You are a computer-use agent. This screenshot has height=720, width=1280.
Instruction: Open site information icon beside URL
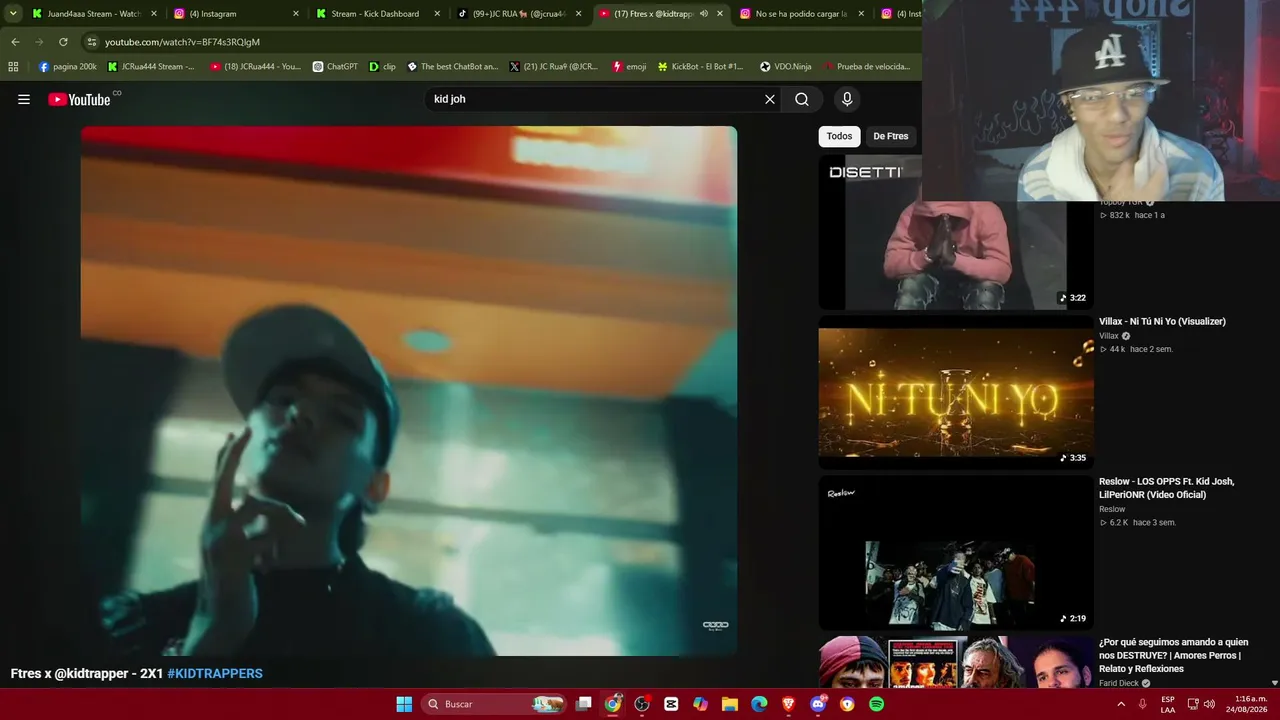coord(92,42)
